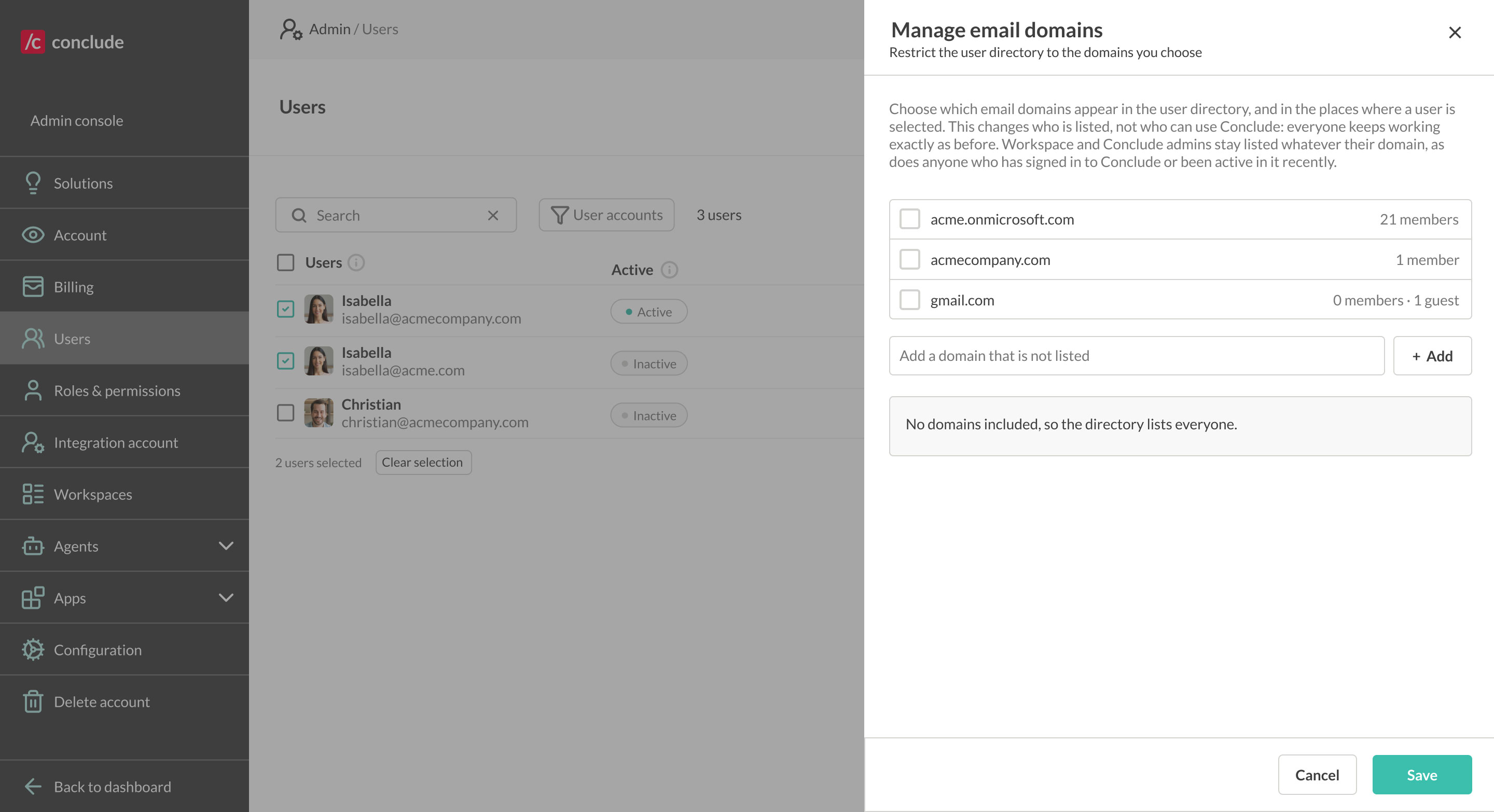The image size is (1494, 812).
Task: Click the 'No domains included' notice
Action: [x=1180, y=426]
